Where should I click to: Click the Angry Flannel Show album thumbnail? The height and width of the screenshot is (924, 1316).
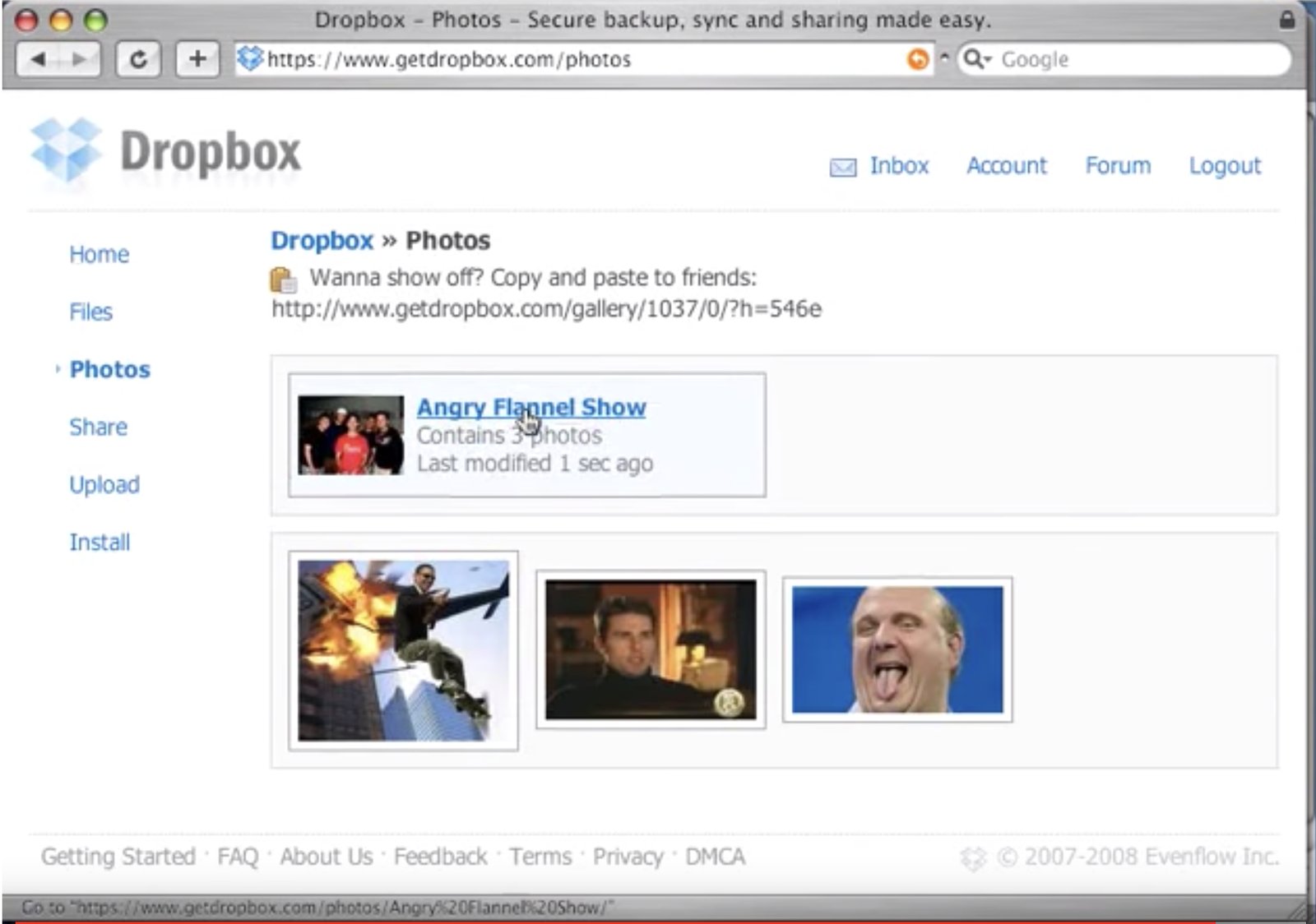coord(350,435)
